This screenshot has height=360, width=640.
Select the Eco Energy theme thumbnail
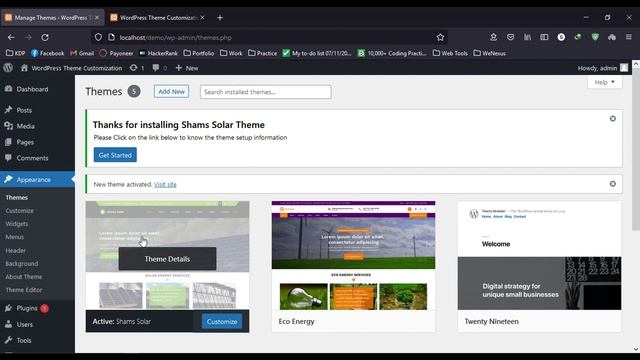[353, 255]
